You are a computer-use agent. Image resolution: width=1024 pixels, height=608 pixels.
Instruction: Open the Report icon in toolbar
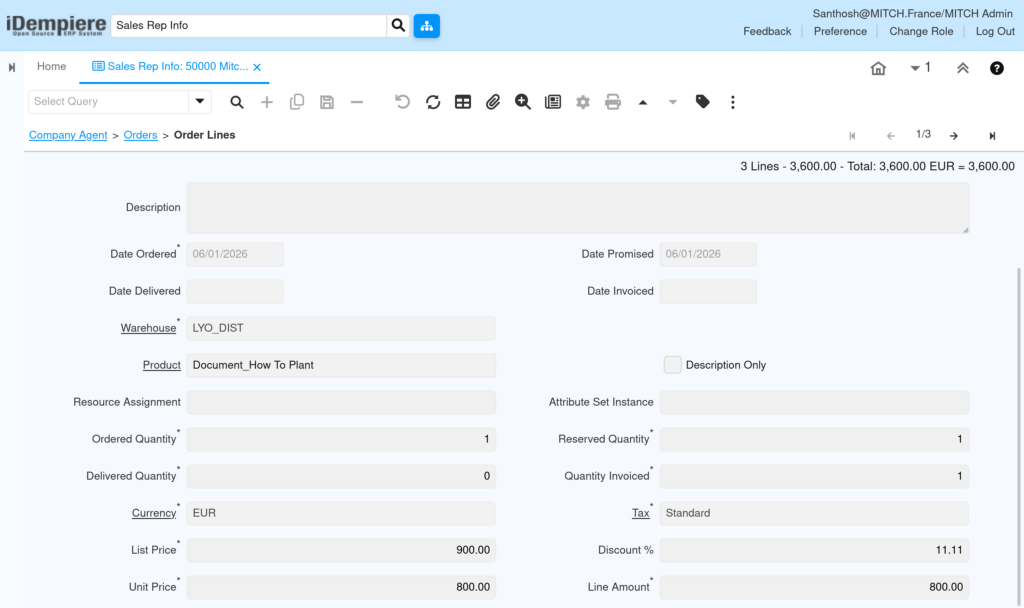(x=552, y=102)
